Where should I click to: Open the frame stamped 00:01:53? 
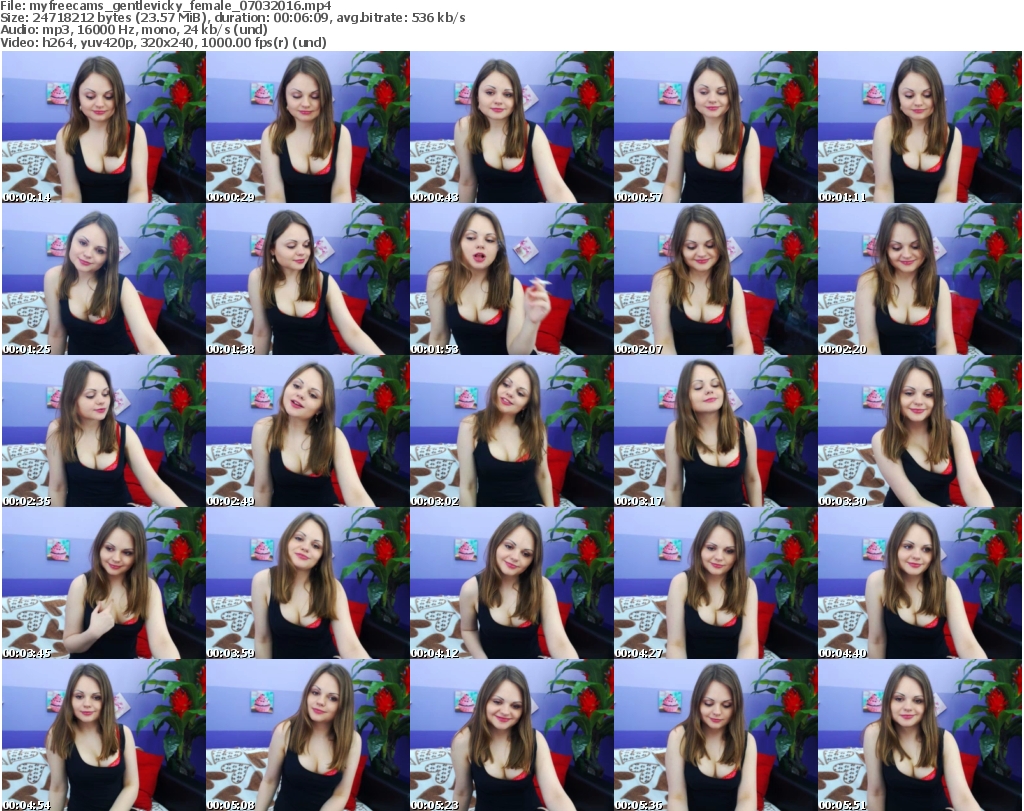[x=511, y=279]
